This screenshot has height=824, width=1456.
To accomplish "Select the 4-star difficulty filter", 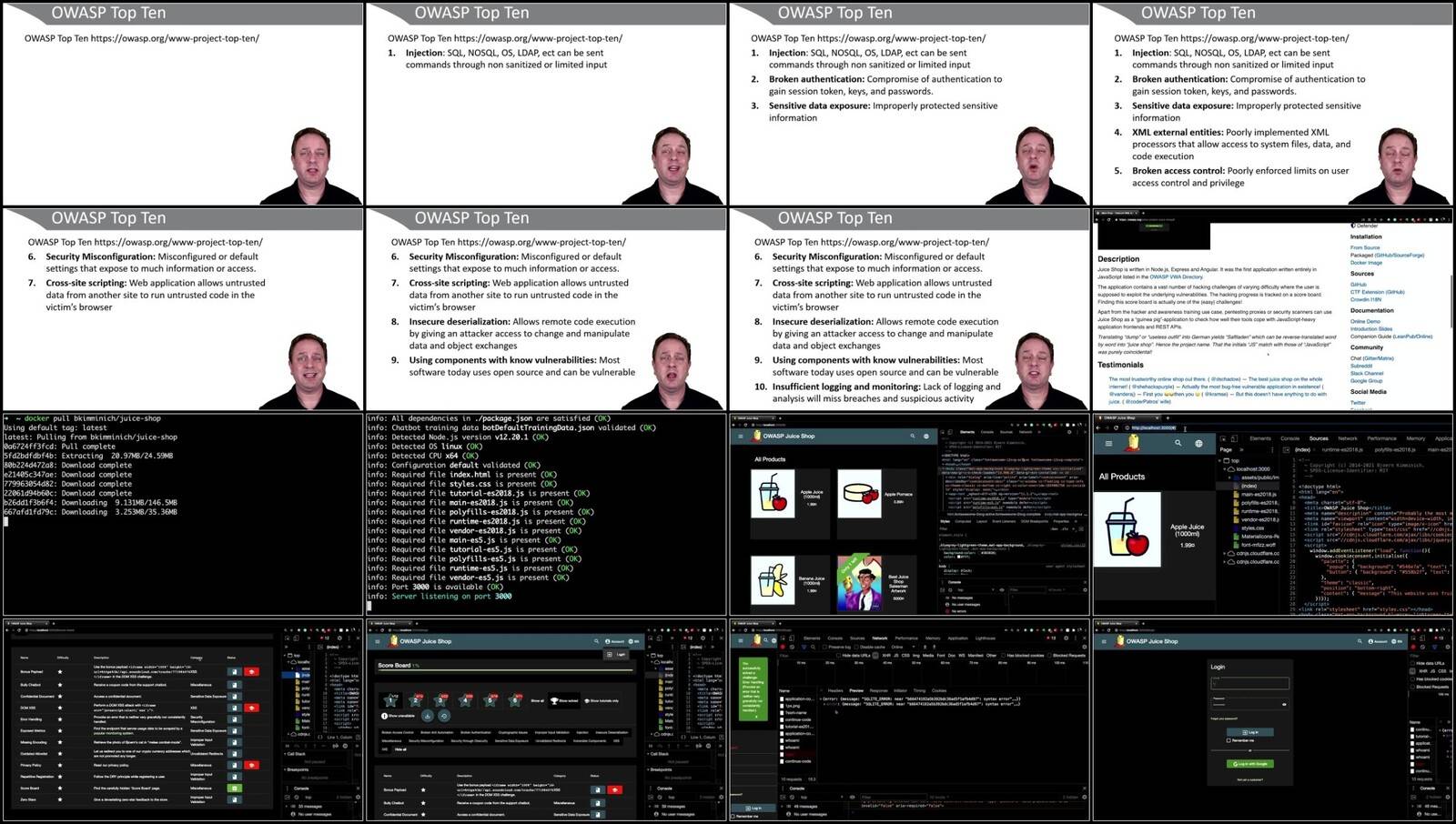I will click(465, 700).
